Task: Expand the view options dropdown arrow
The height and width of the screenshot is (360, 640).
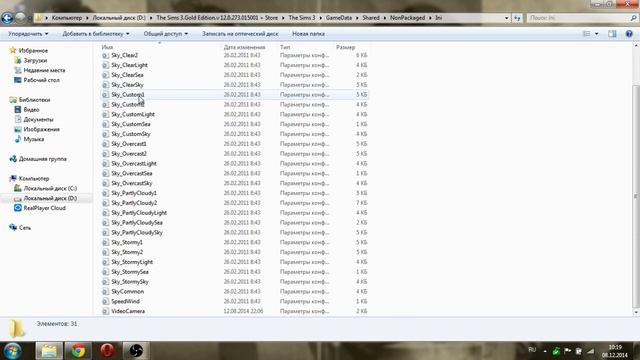Action: click(597, 34)
